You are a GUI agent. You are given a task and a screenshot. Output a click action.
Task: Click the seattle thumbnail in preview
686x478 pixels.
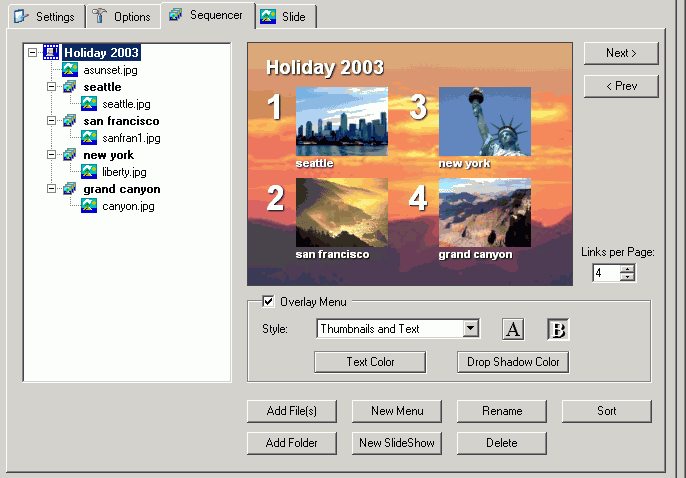[342, 121]
